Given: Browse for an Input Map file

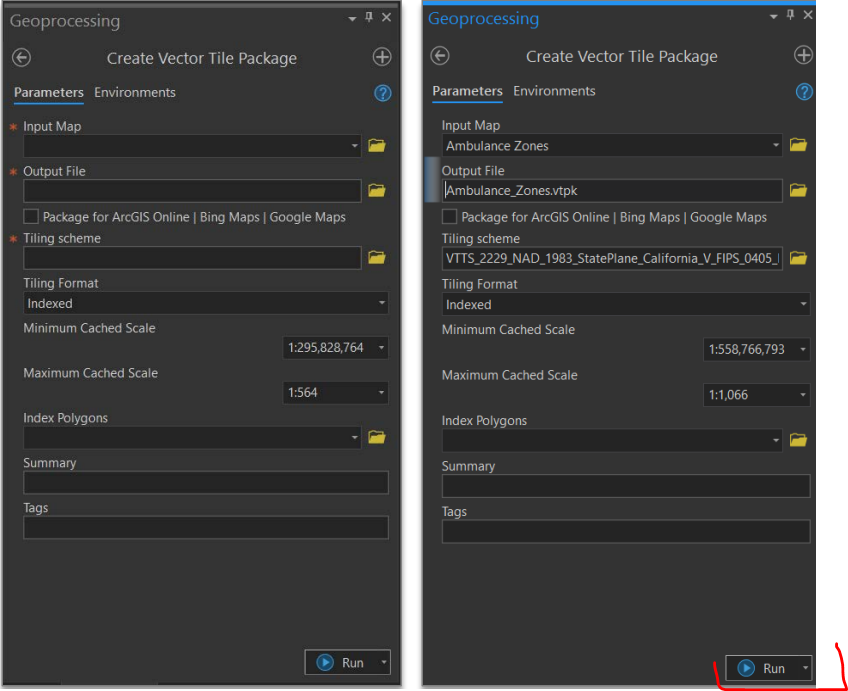Looking at the screenshot, I should [x=797, y=144].
